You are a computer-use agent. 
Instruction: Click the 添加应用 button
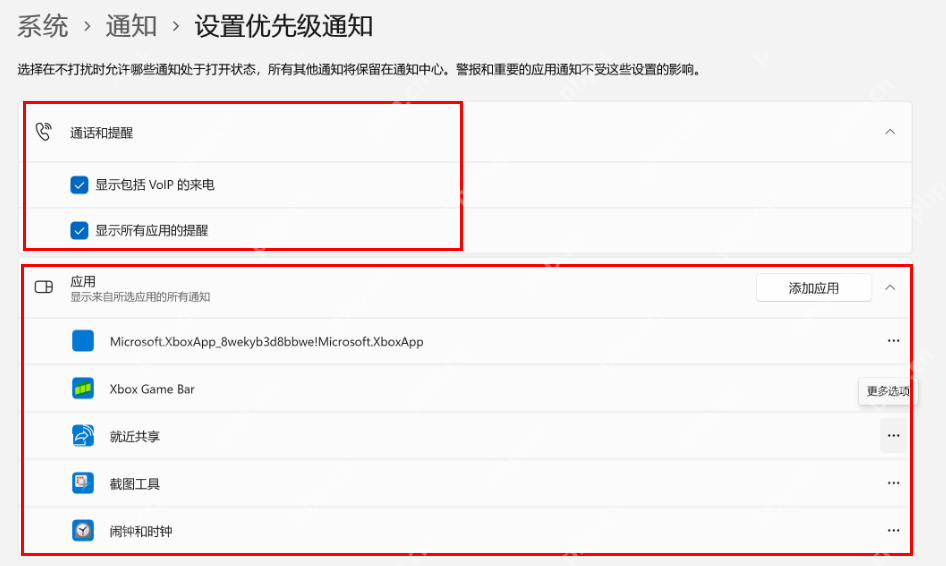click(813, 288)
